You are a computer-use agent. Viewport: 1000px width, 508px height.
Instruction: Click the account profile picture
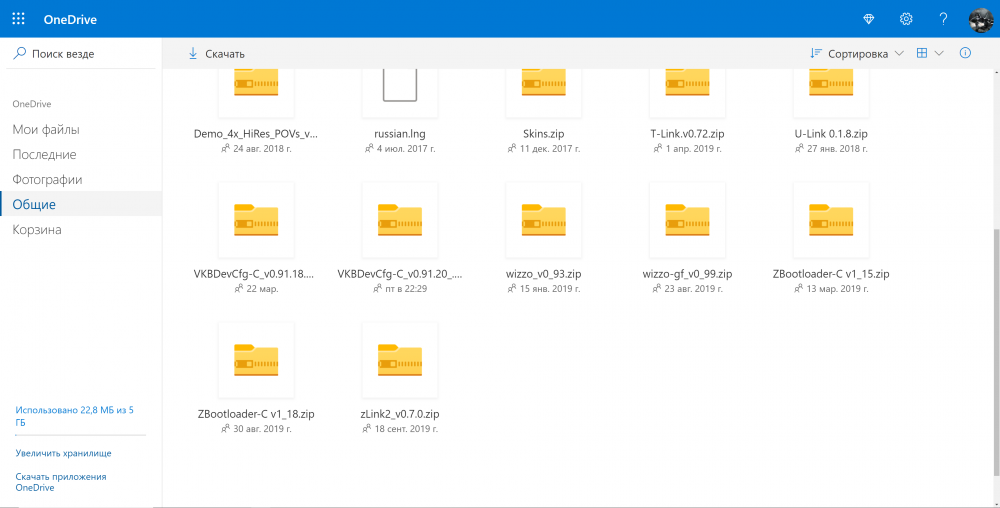[x=981, y=19]
